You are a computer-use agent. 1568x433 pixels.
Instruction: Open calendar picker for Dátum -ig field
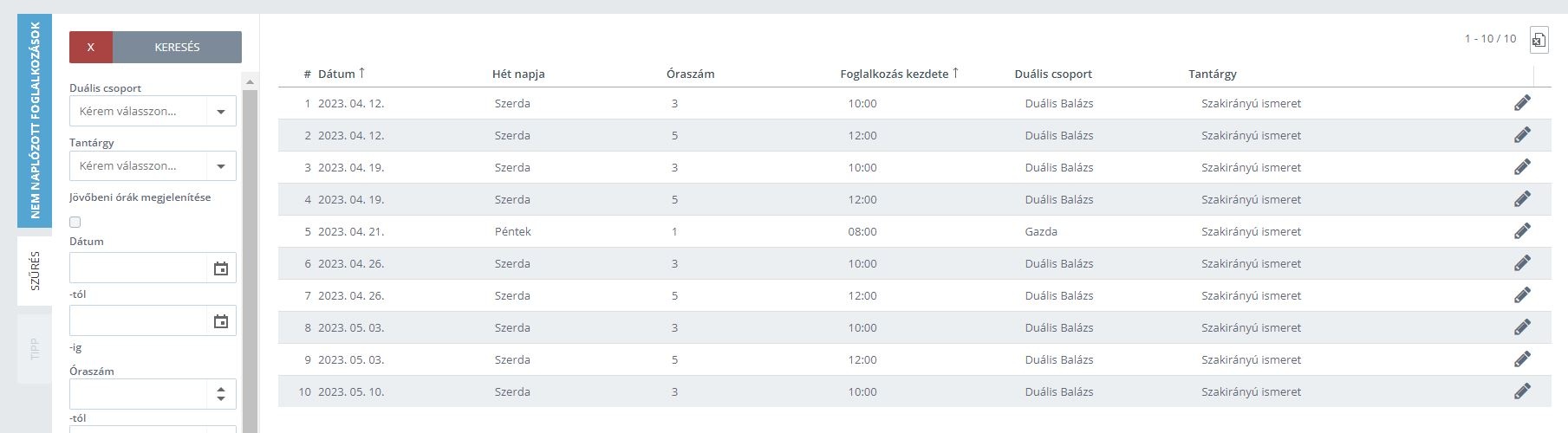point(221,321)
